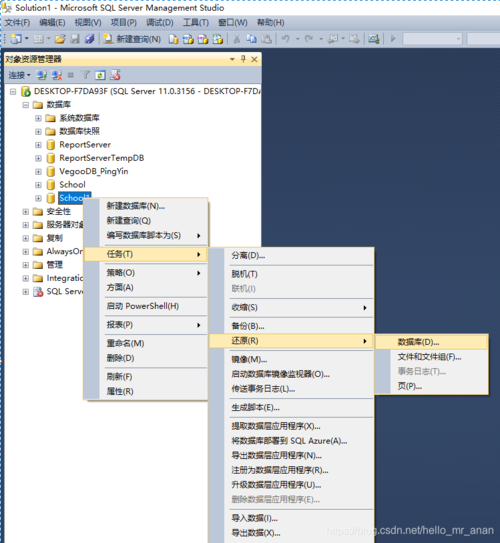Choose 文件和文件组(F)... under 还原
This screenshot has width=500, height=543.
pyautogui.click(x=432, y=357)
